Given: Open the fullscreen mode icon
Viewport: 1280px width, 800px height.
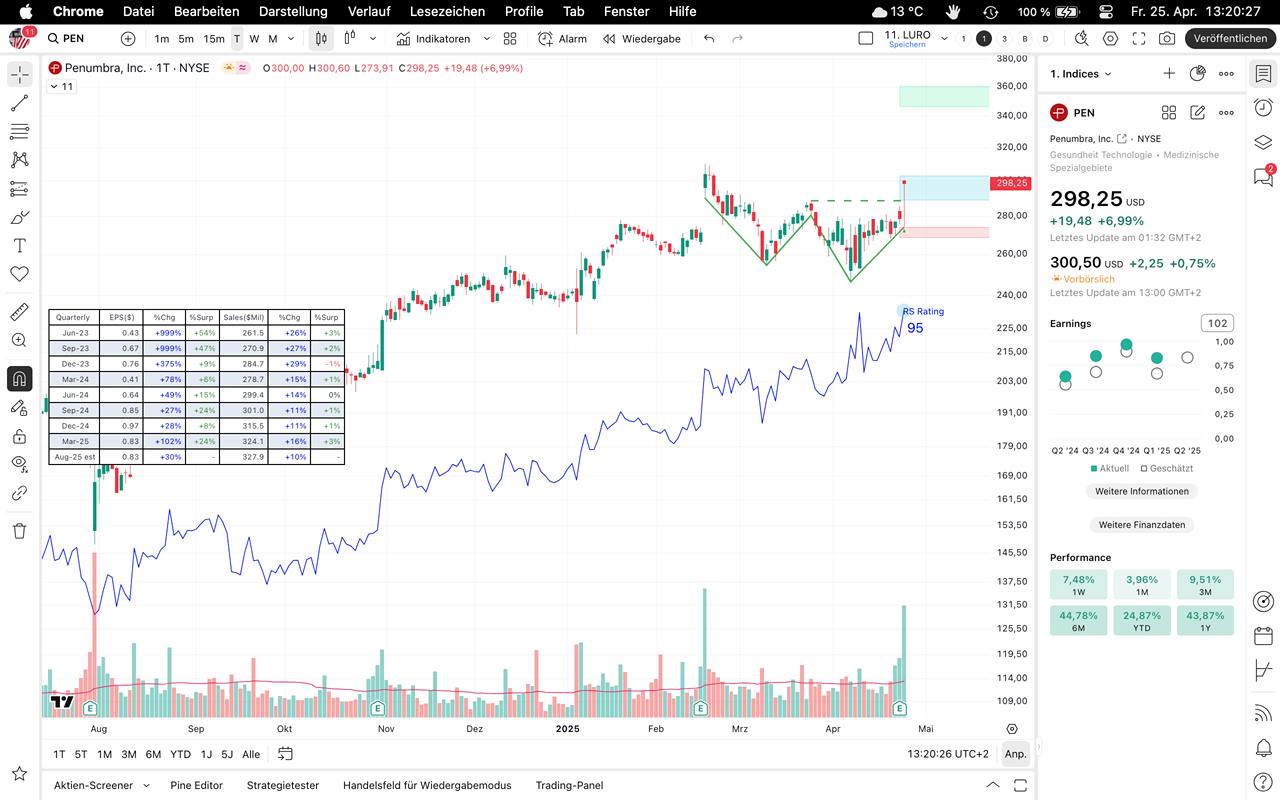Looking at the screenshot, I should 1139,38.
